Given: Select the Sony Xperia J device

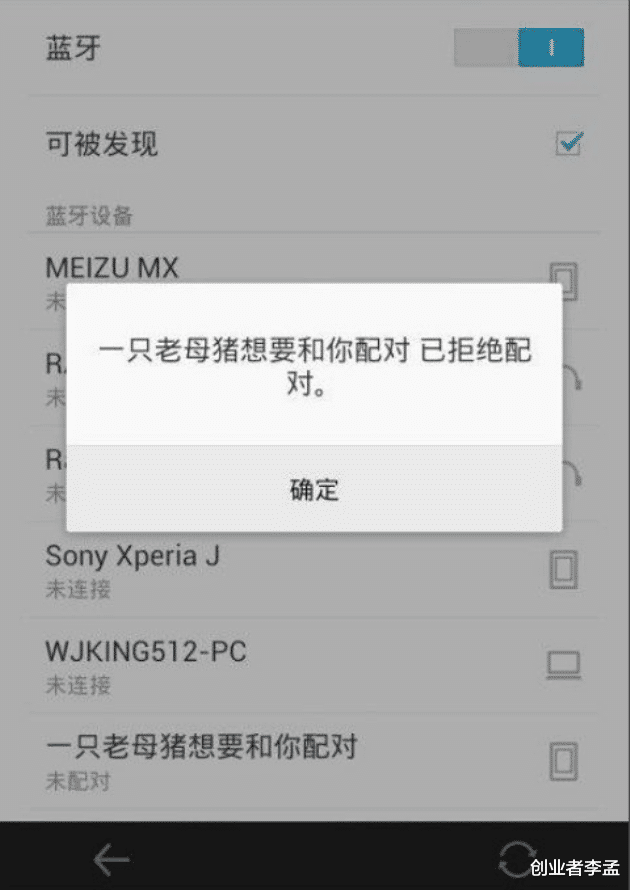Looking at the screenshot, I should tap(314, 570).
